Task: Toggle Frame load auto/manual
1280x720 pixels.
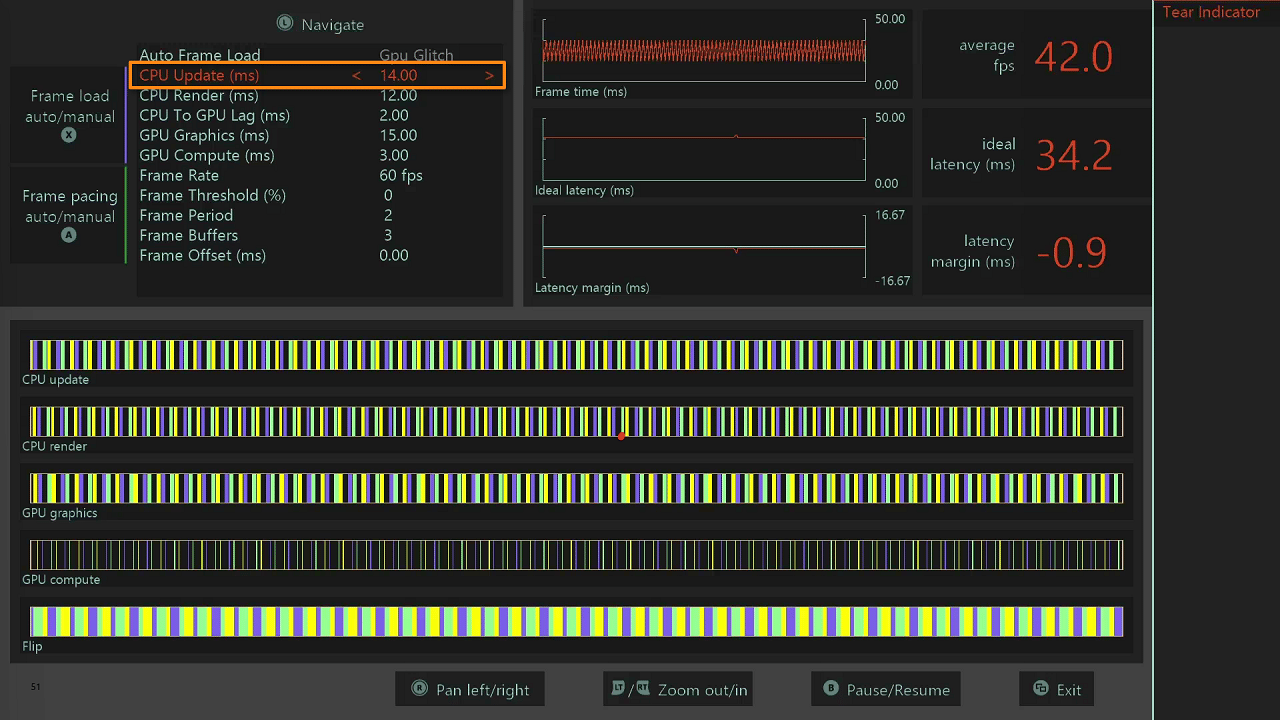Action: 69,114
